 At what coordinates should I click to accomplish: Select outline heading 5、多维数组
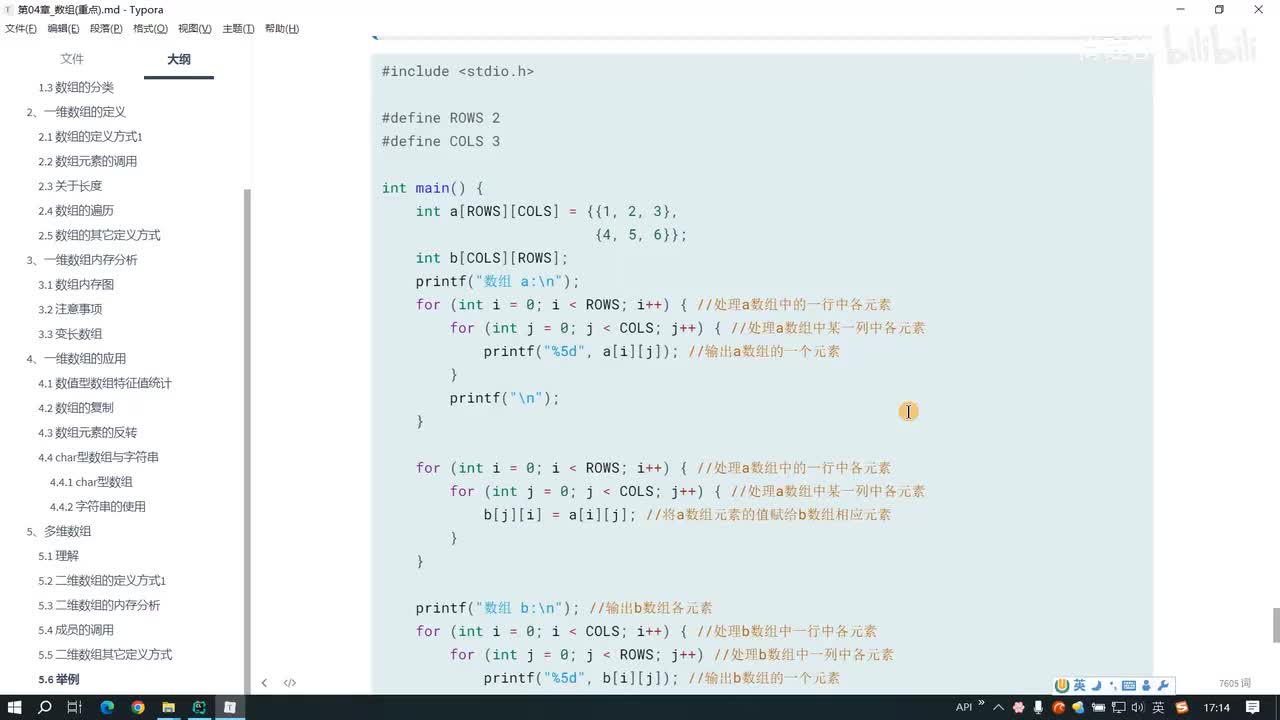point(59,532)
